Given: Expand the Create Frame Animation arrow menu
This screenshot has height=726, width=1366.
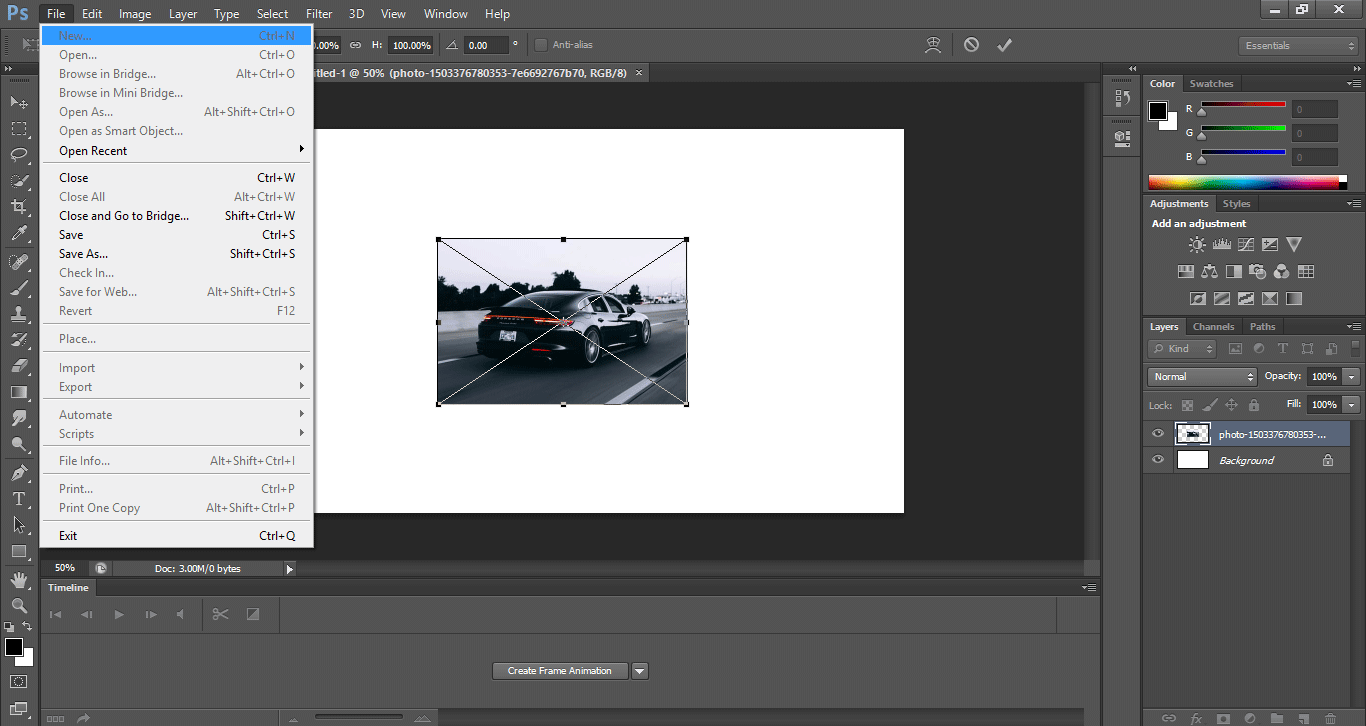Looking at the screenshot, I should [x=640, y=671].
